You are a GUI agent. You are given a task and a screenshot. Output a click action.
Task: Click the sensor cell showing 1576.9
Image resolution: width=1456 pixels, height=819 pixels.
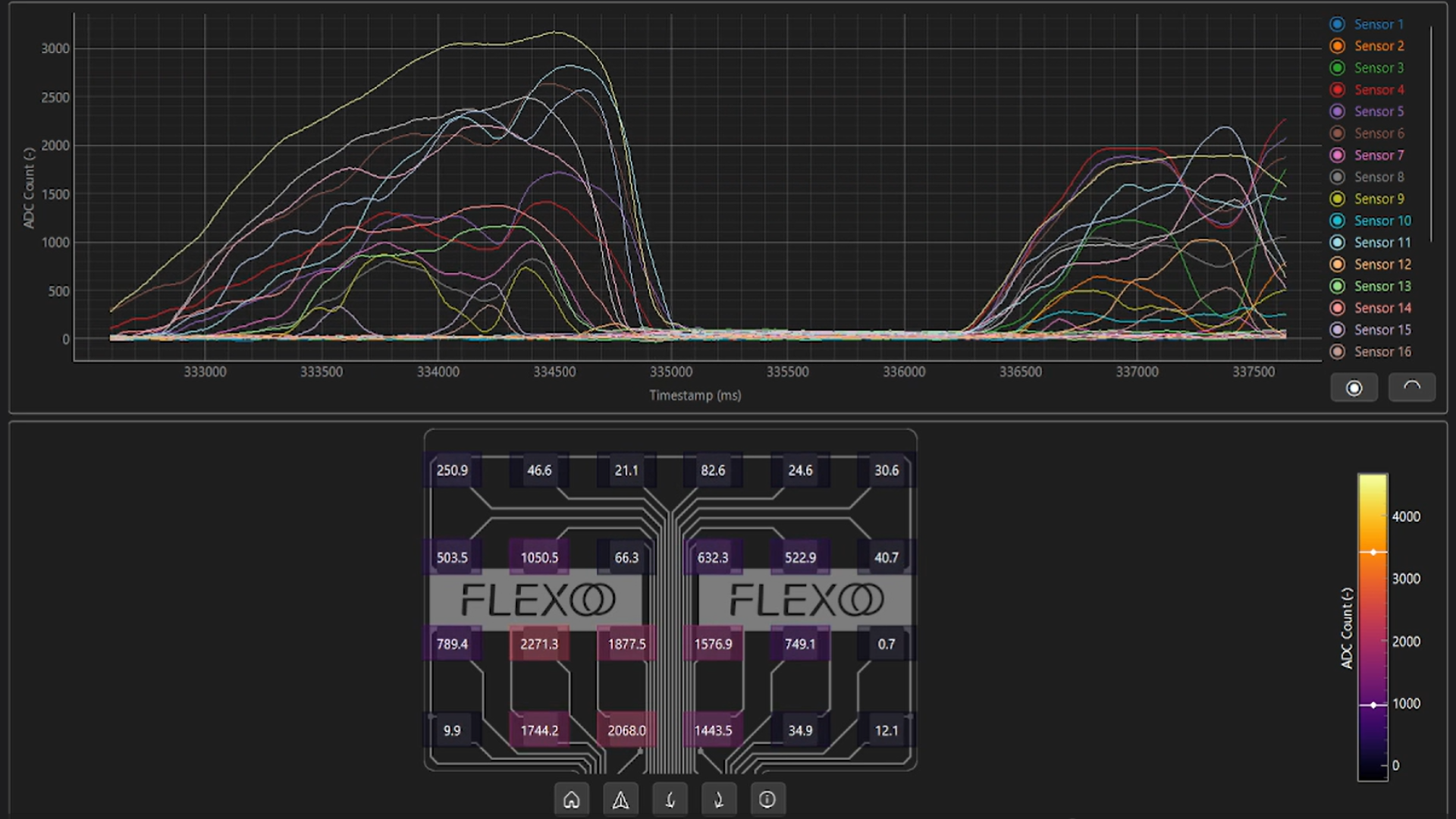pos(713,644)
